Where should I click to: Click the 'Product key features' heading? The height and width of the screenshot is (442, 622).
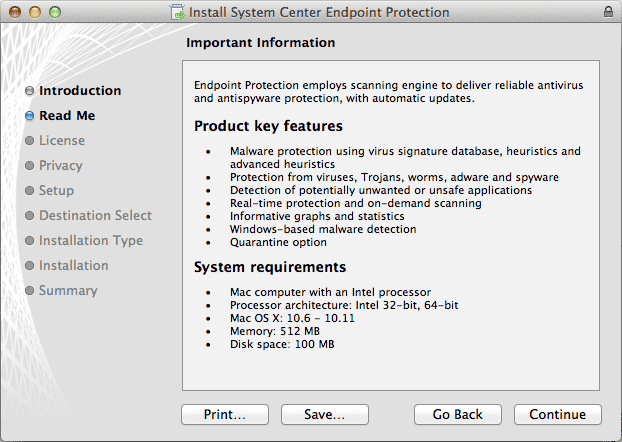coord(268,126)
